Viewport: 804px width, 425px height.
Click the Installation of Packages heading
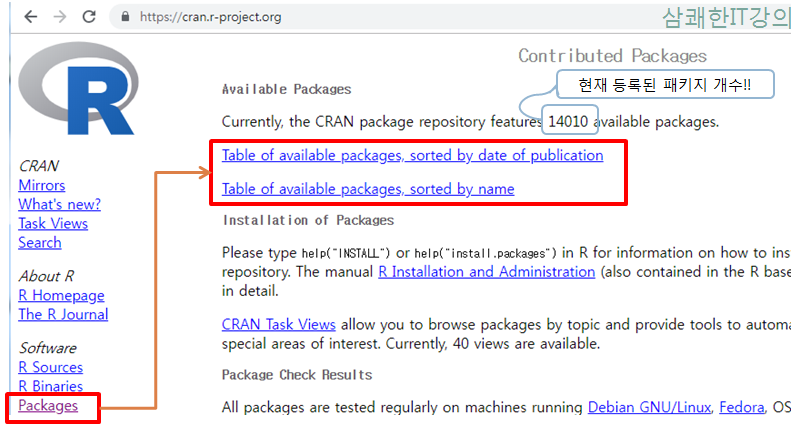point(308,220)
